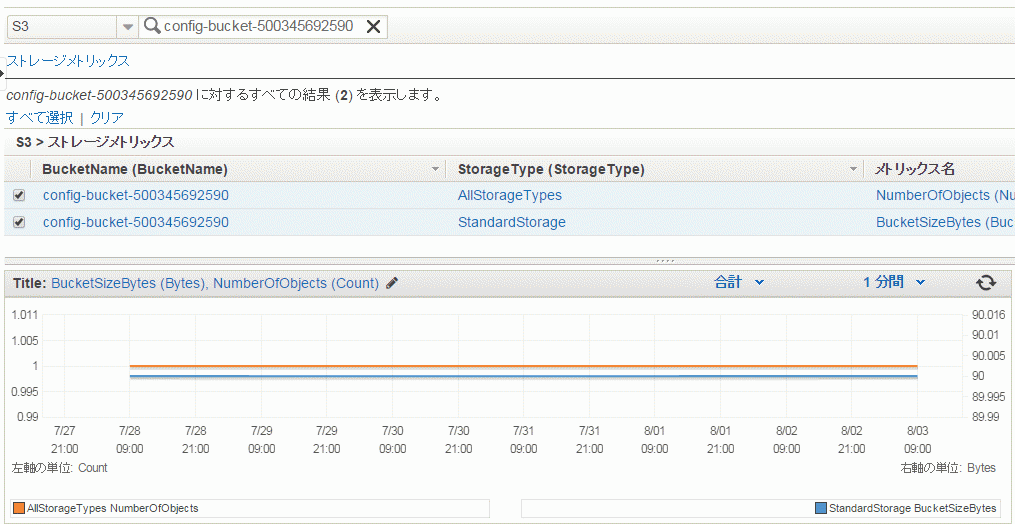Open the 1 分間 period dropdown
This screenshot has width=1015, height=524.
pyautogui.click(x=893, y=282)
